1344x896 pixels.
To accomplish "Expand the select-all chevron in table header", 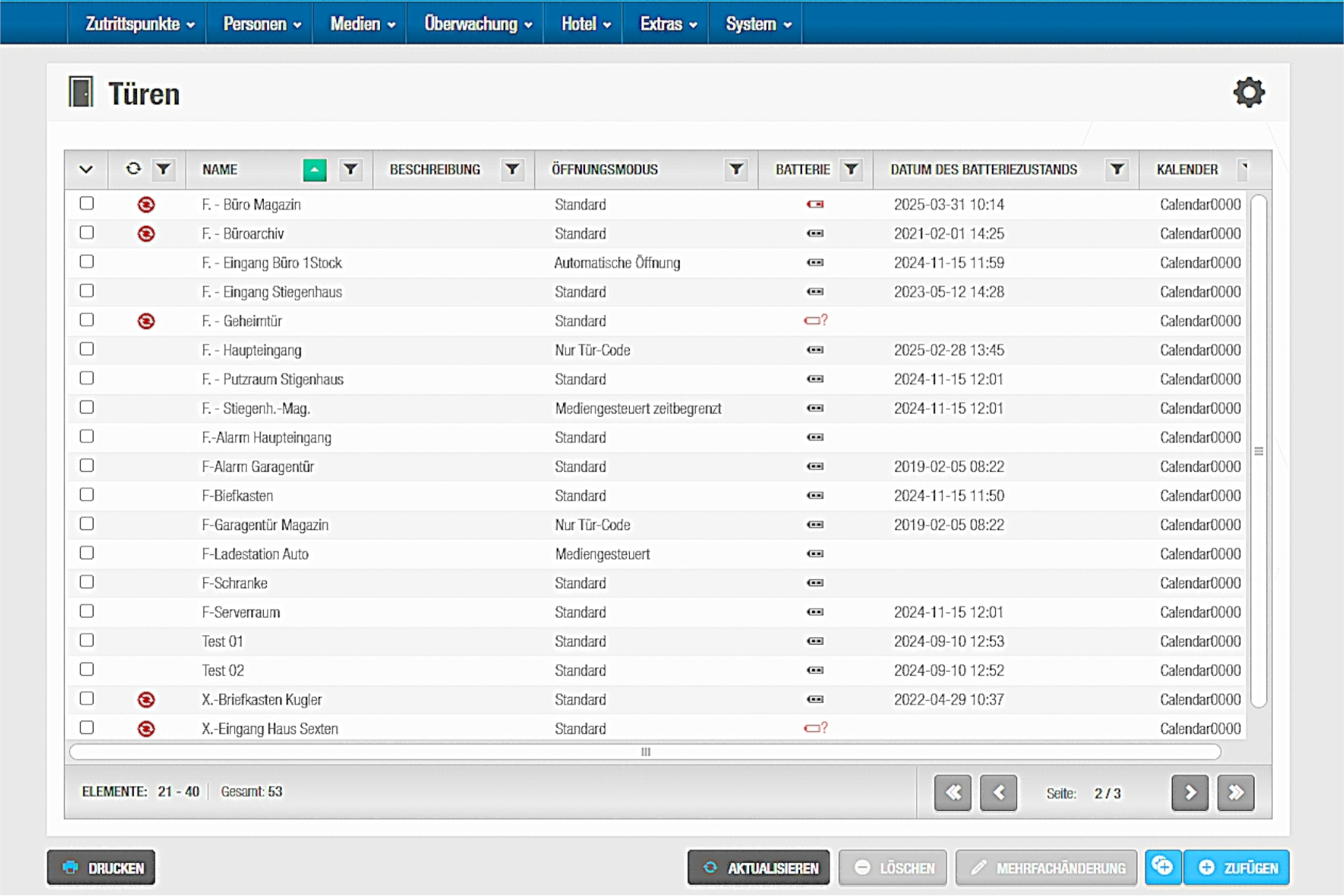I will (x=86, y=170).
